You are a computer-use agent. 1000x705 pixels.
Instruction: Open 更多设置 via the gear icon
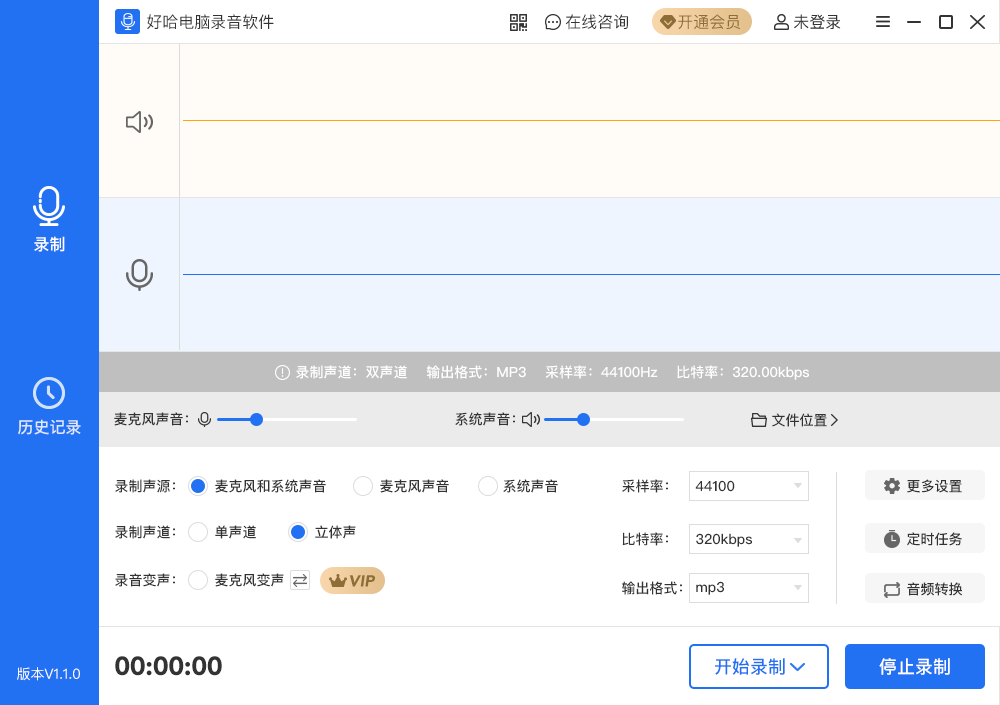(893, 485)
